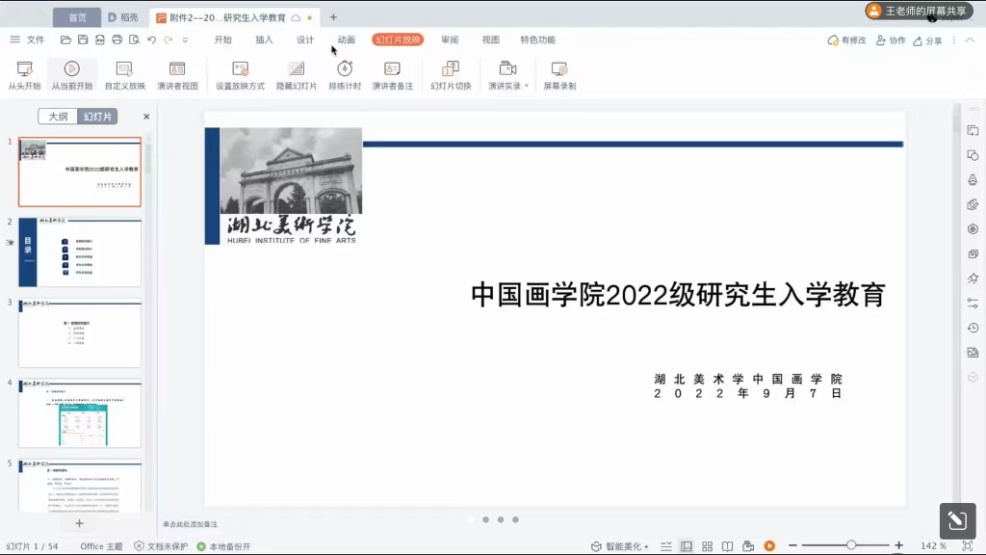Add new slide with plus button

coord(80,523)
